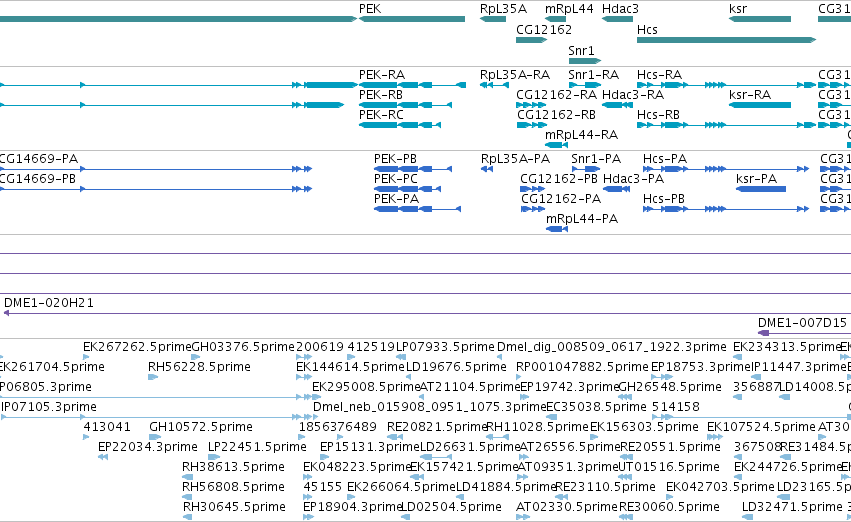The image size is (851, 522).
Task: Select the ksr-RA transcript label
Action: pos(750,94)
